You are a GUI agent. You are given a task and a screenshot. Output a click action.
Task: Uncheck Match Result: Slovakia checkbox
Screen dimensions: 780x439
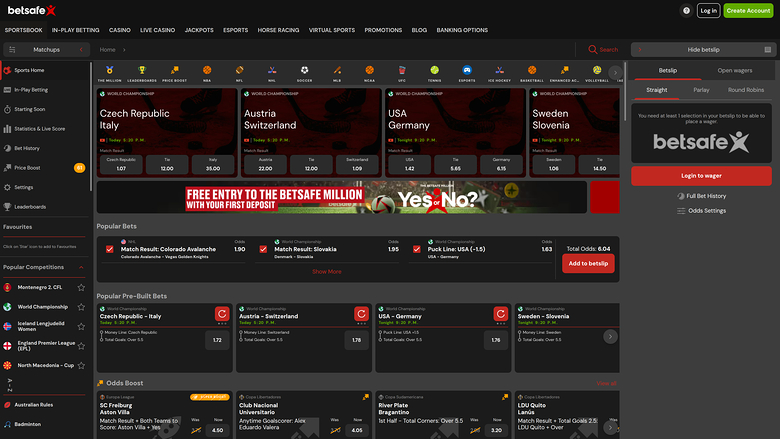click(263, 249)
